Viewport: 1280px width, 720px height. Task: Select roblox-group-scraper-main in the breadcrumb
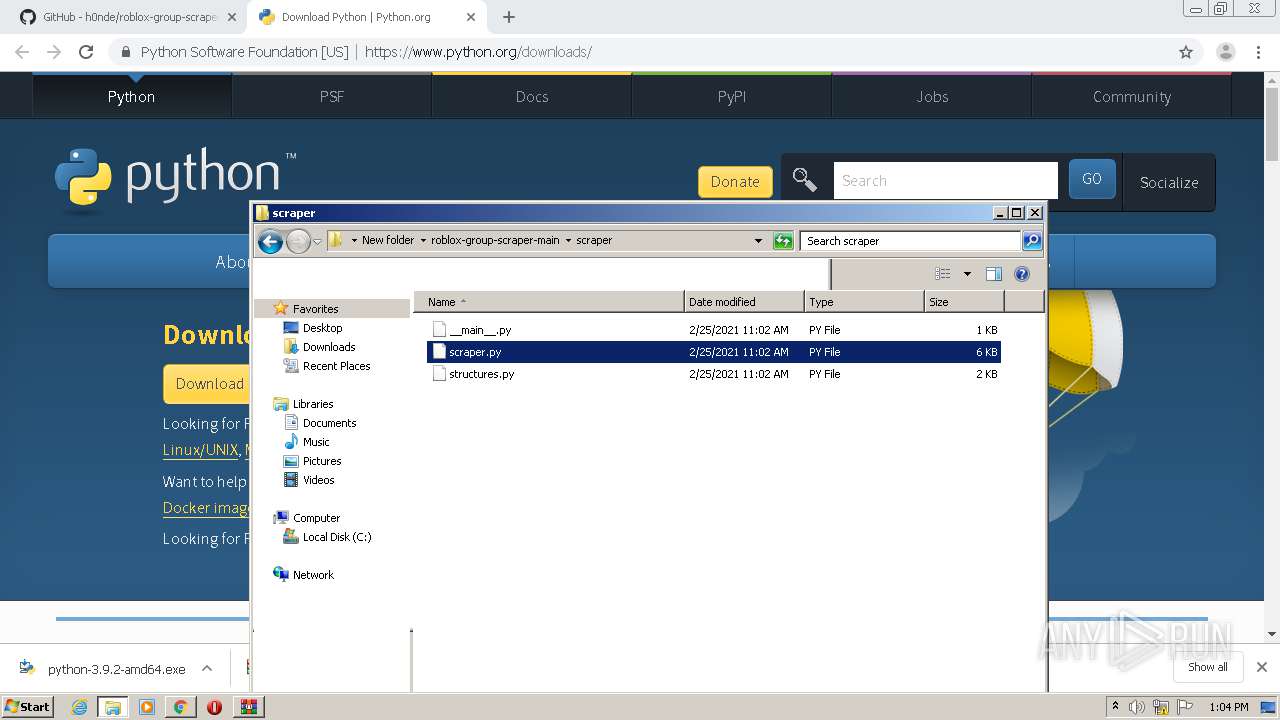[x=495, y=240]
